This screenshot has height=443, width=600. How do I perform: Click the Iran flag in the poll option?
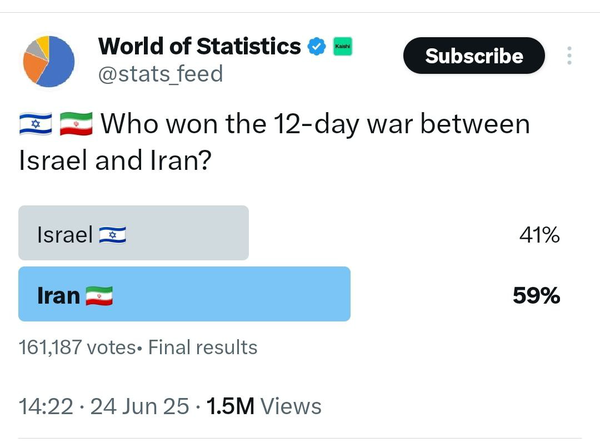click(98, 296)
